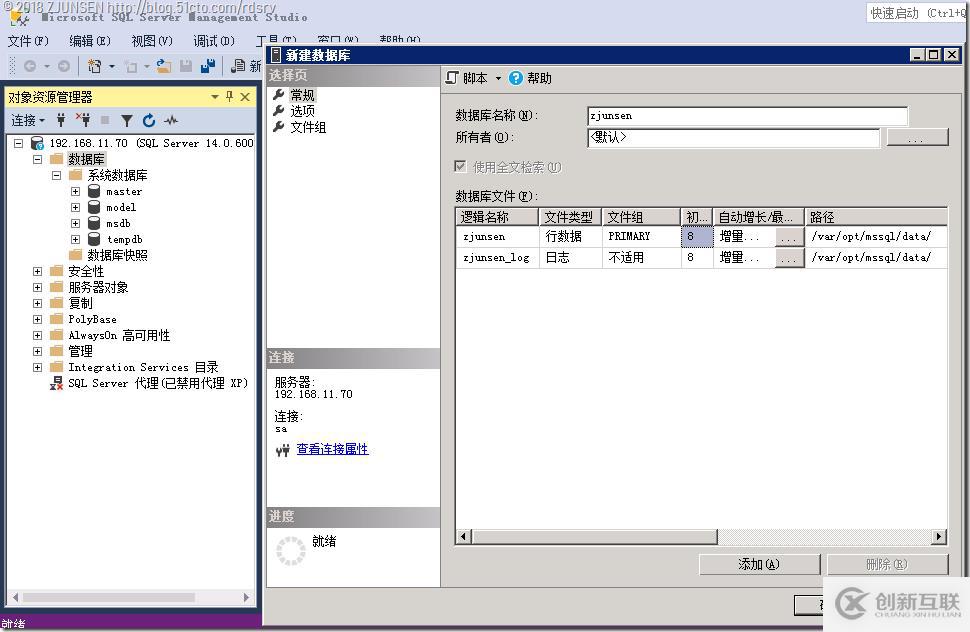Refresh the Object Explorer tree

(149, 119)
